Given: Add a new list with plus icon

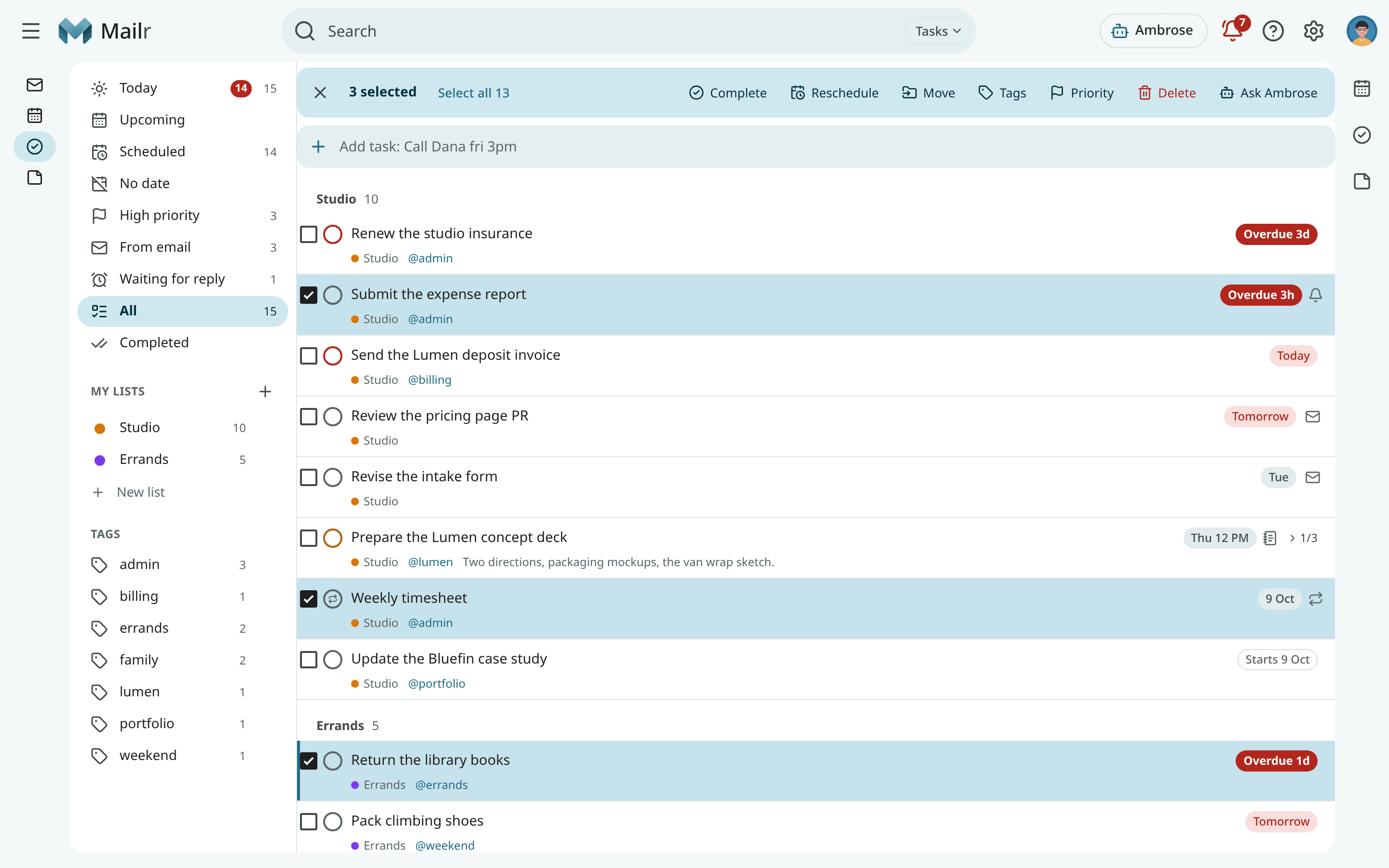Looking at the screenshot, I should pos(265,392).
